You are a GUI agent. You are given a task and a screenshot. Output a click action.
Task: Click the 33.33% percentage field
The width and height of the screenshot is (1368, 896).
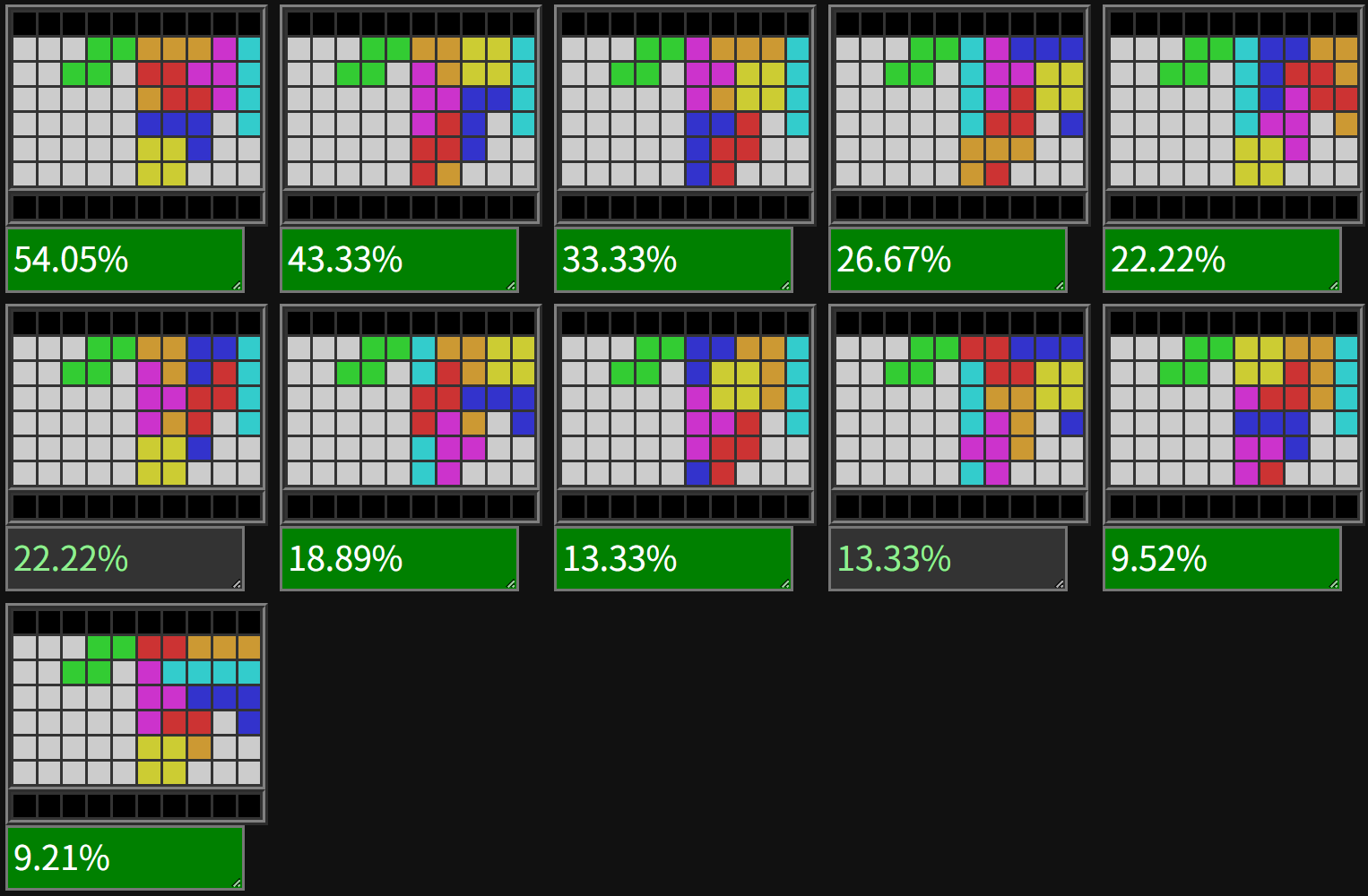click(673, 260)
